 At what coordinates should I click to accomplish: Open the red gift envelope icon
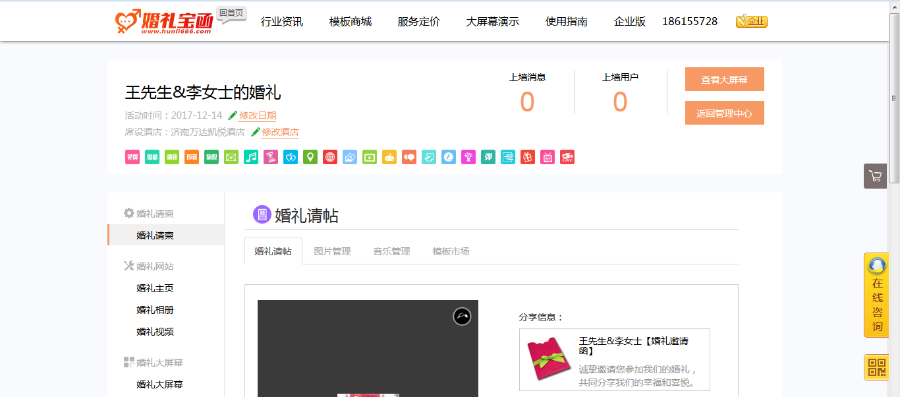pos(528,157)
